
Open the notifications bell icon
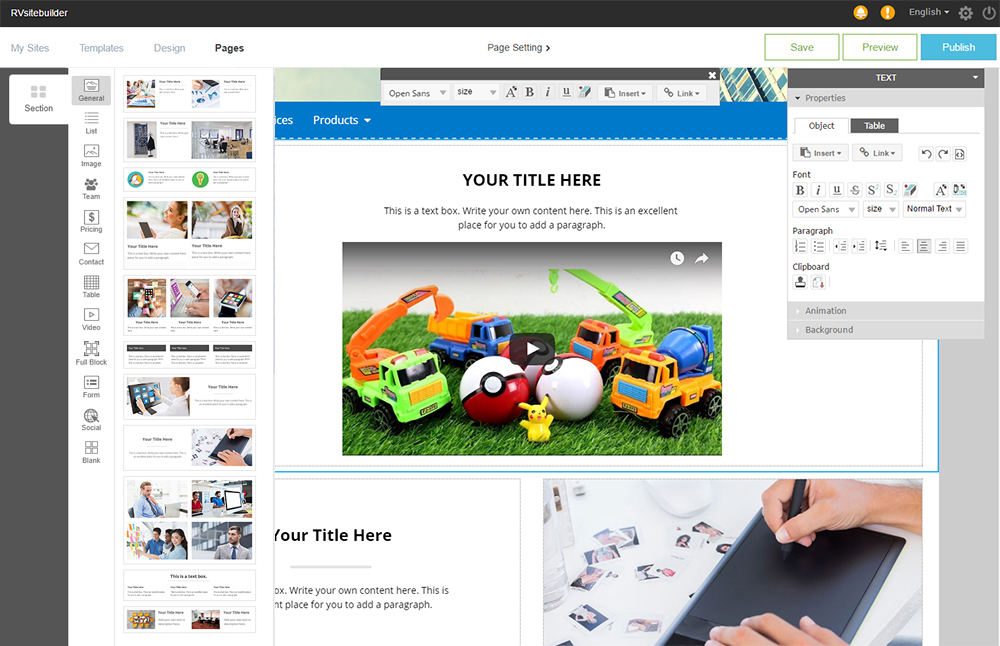[x=860, y=13]
